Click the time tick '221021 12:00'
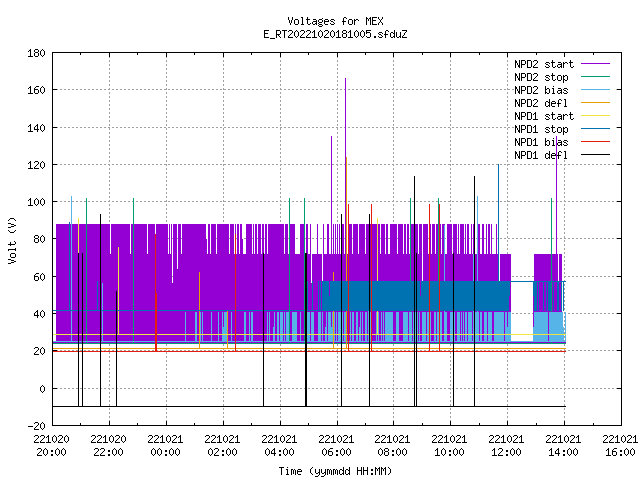 [507, 446]
